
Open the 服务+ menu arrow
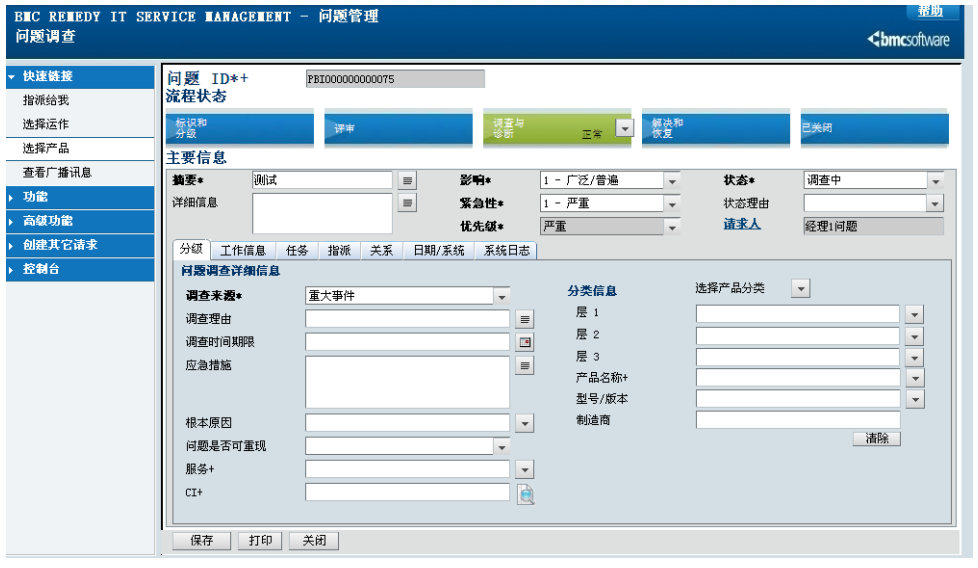[525, 469]
